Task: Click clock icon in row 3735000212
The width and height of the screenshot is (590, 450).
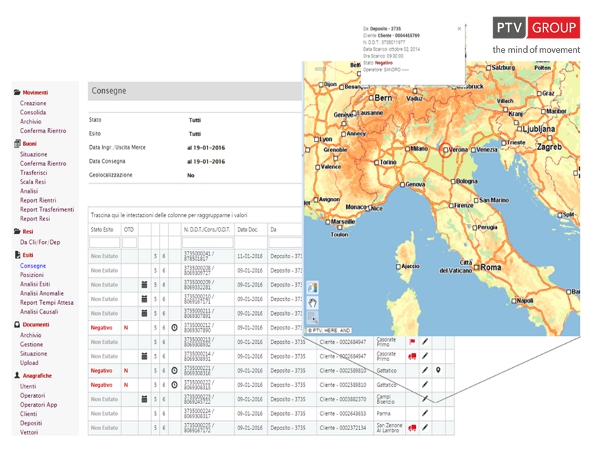Action: pos(174,328)
